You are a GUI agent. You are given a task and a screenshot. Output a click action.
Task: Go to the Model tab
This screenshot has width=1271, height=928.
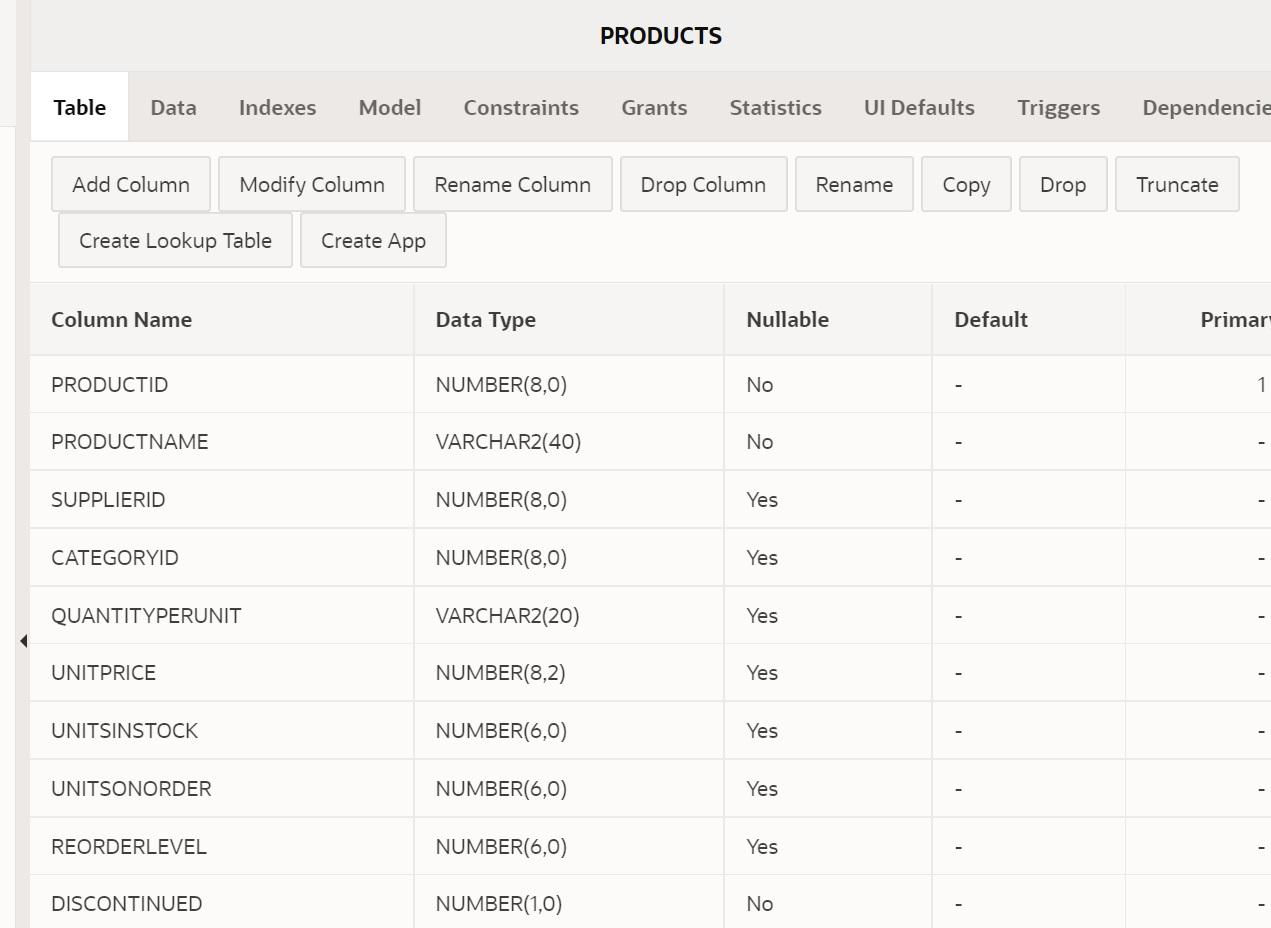pyautogui.click(x=389, y=107)
